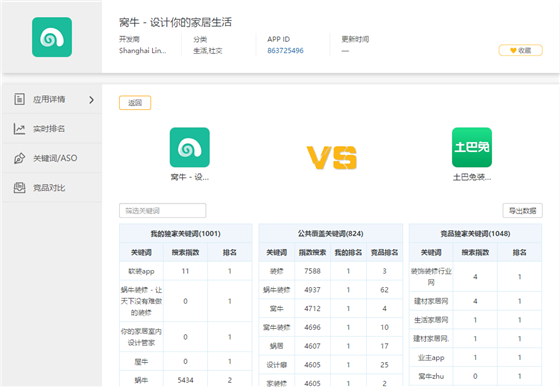
Task: Focus the 筛选关键词 filter input
Action: [162, 211]
